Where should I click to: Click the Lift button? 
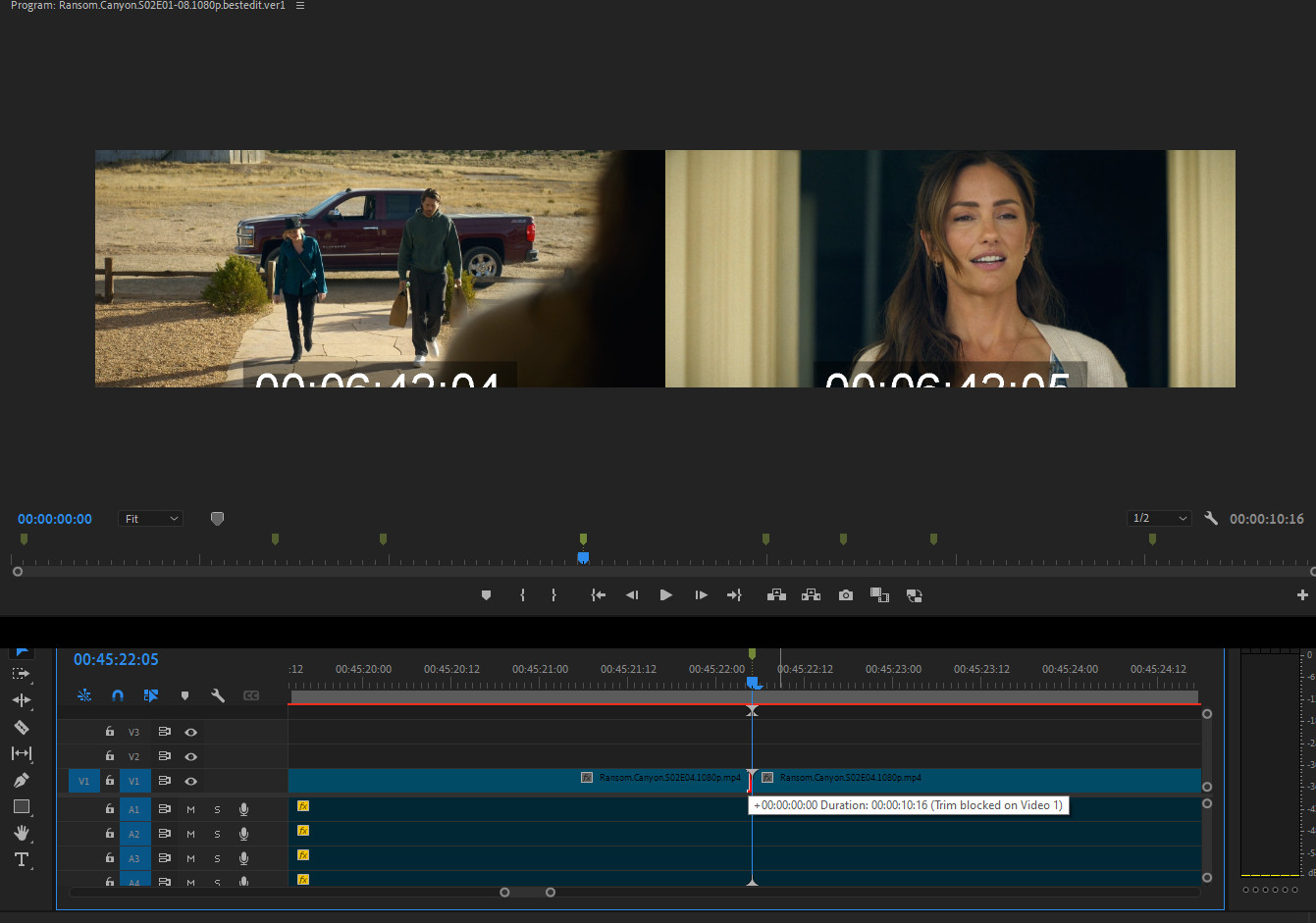coord(776,595)
